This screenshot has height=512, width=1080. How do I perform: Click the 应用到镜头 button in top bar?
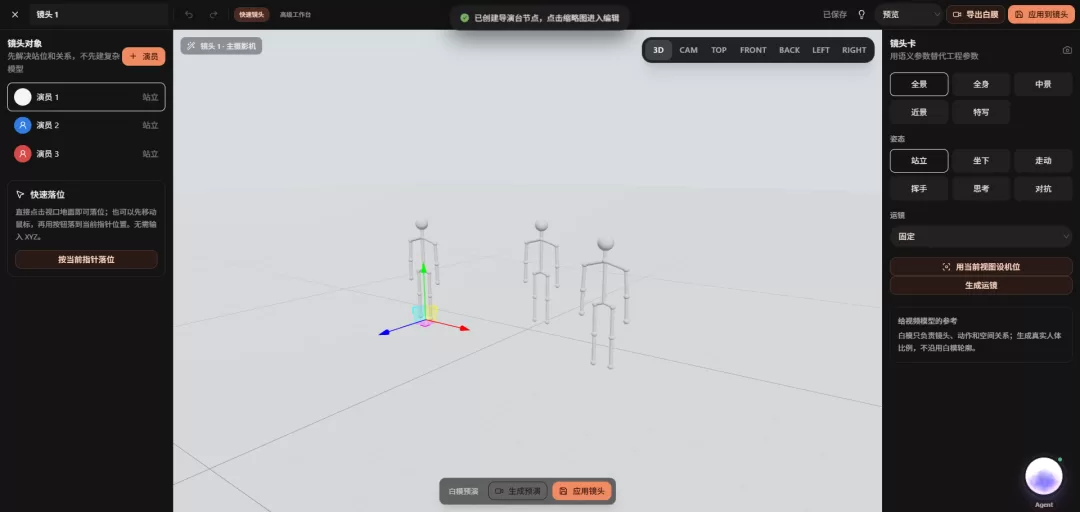(1041, 14)
